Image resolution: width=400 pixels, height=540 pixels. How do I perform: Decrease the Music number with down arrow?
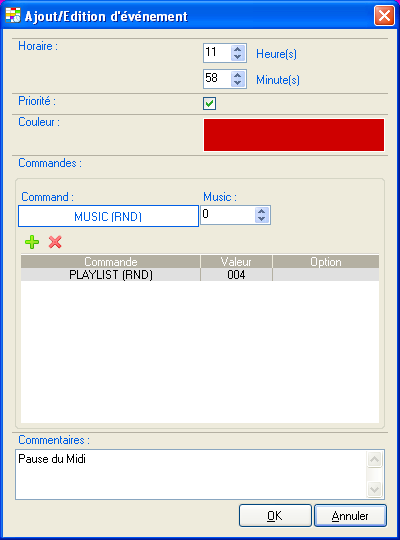(x=261, y=219)
